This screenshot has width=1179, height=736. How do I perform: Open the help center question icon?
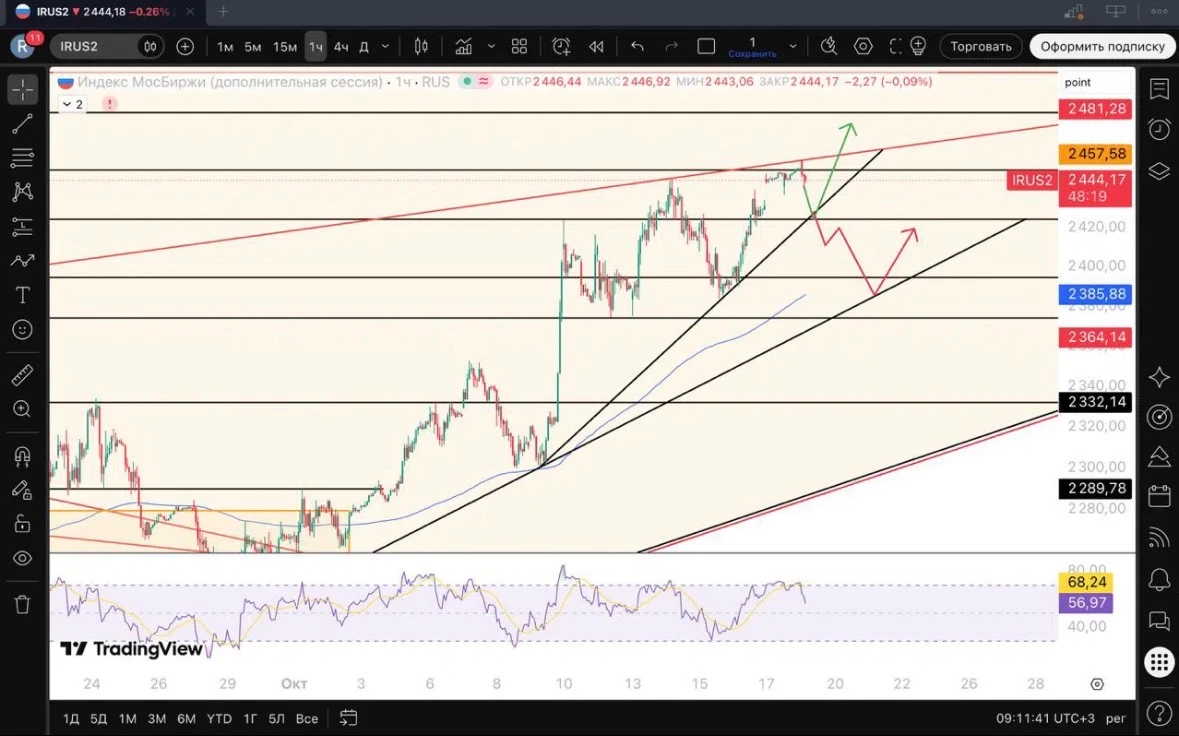1159,712
